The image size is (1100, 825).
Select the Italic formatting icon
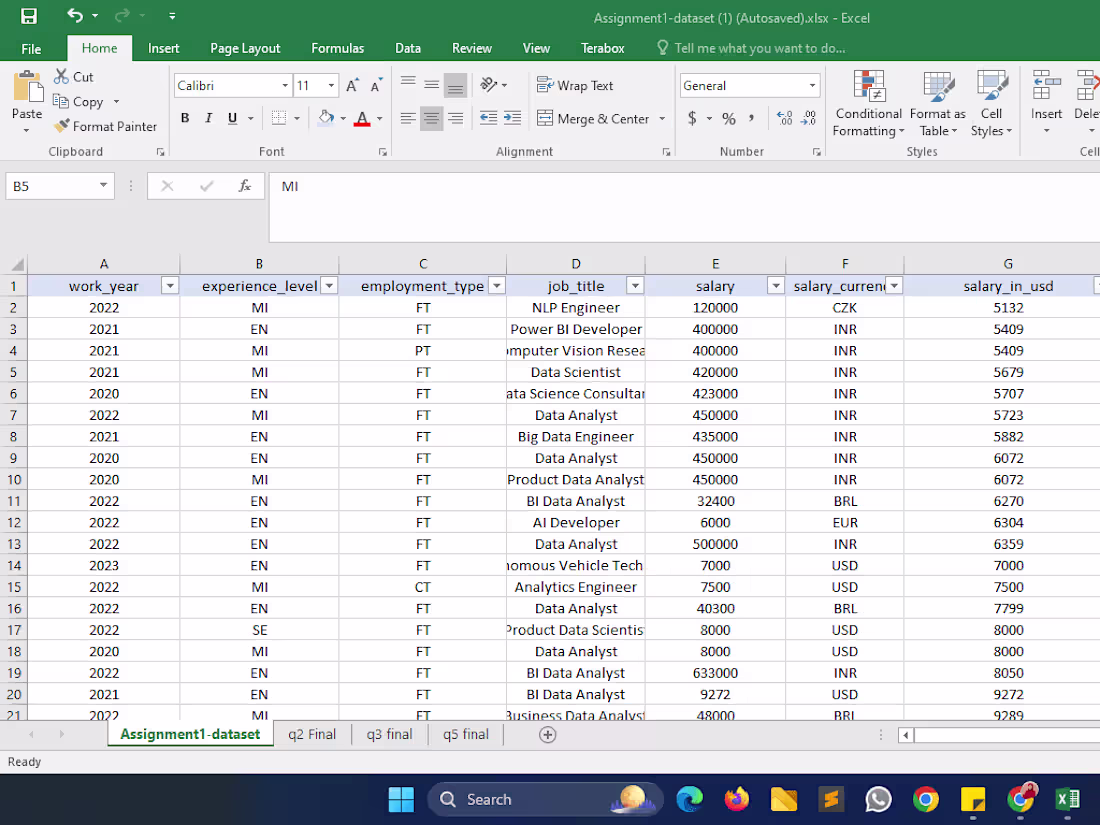click(x=208, y=117)
